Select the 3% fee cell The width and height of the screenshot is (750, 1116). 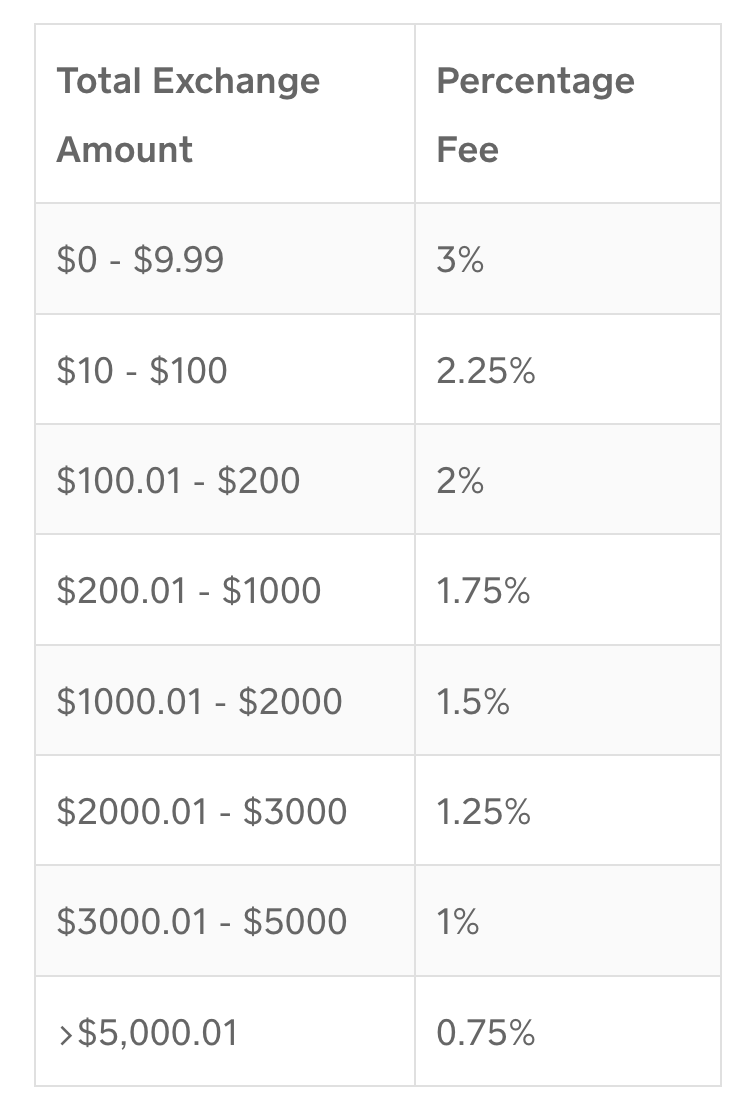point(568,259)
